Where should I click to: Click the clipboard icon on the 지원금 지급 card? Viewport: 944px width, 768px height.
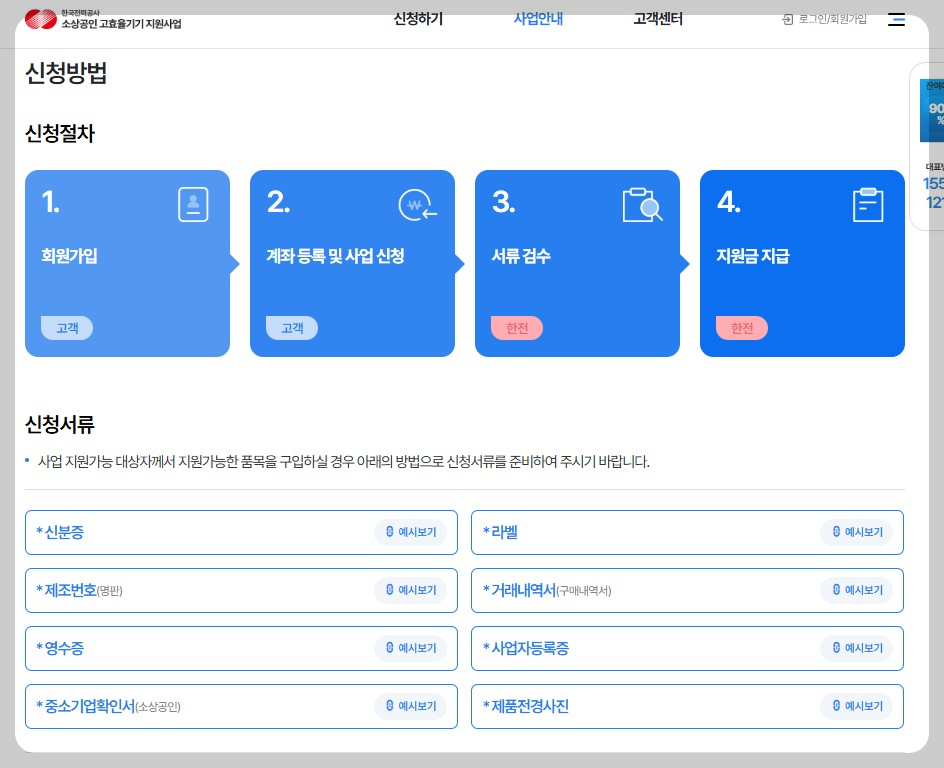(x=867, y=204)
